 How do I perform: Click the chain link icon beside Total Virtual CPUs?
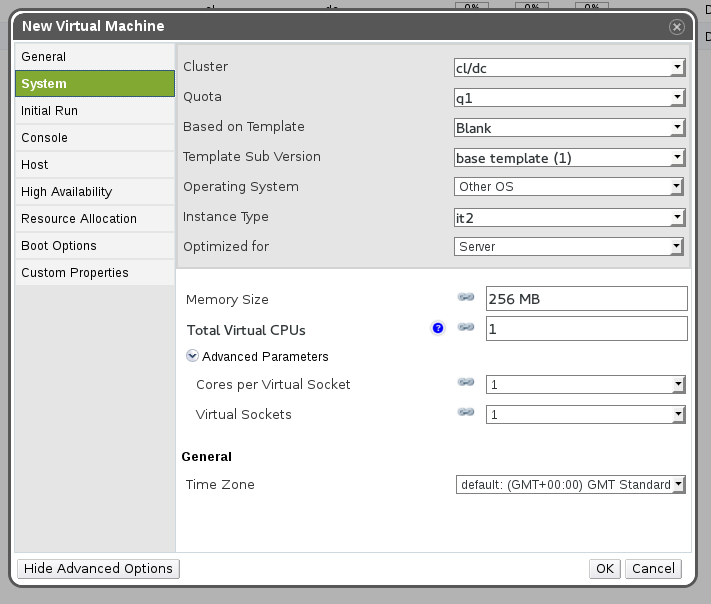click(465, 328)
